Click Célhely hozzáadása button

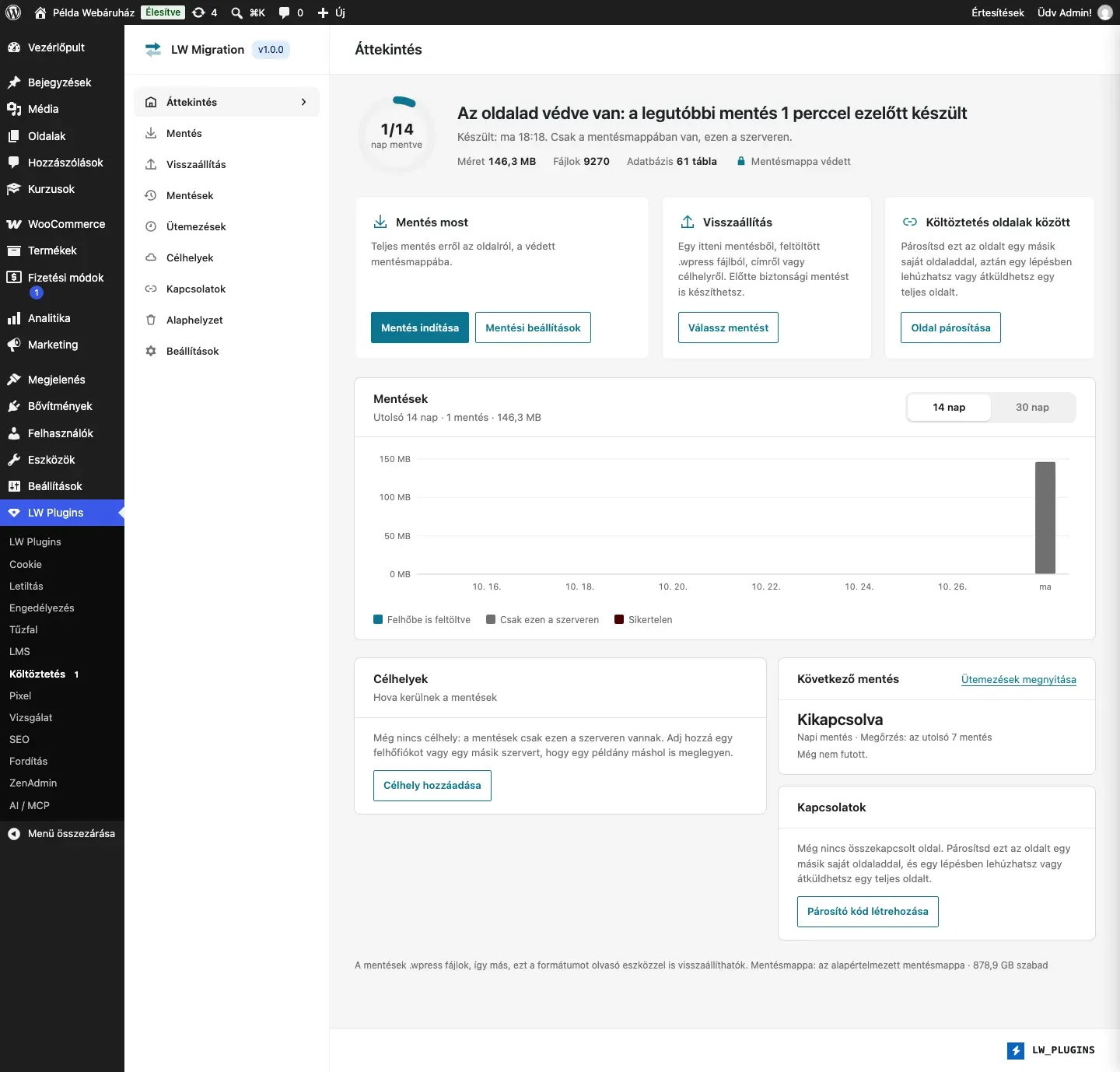pos(432,786)
